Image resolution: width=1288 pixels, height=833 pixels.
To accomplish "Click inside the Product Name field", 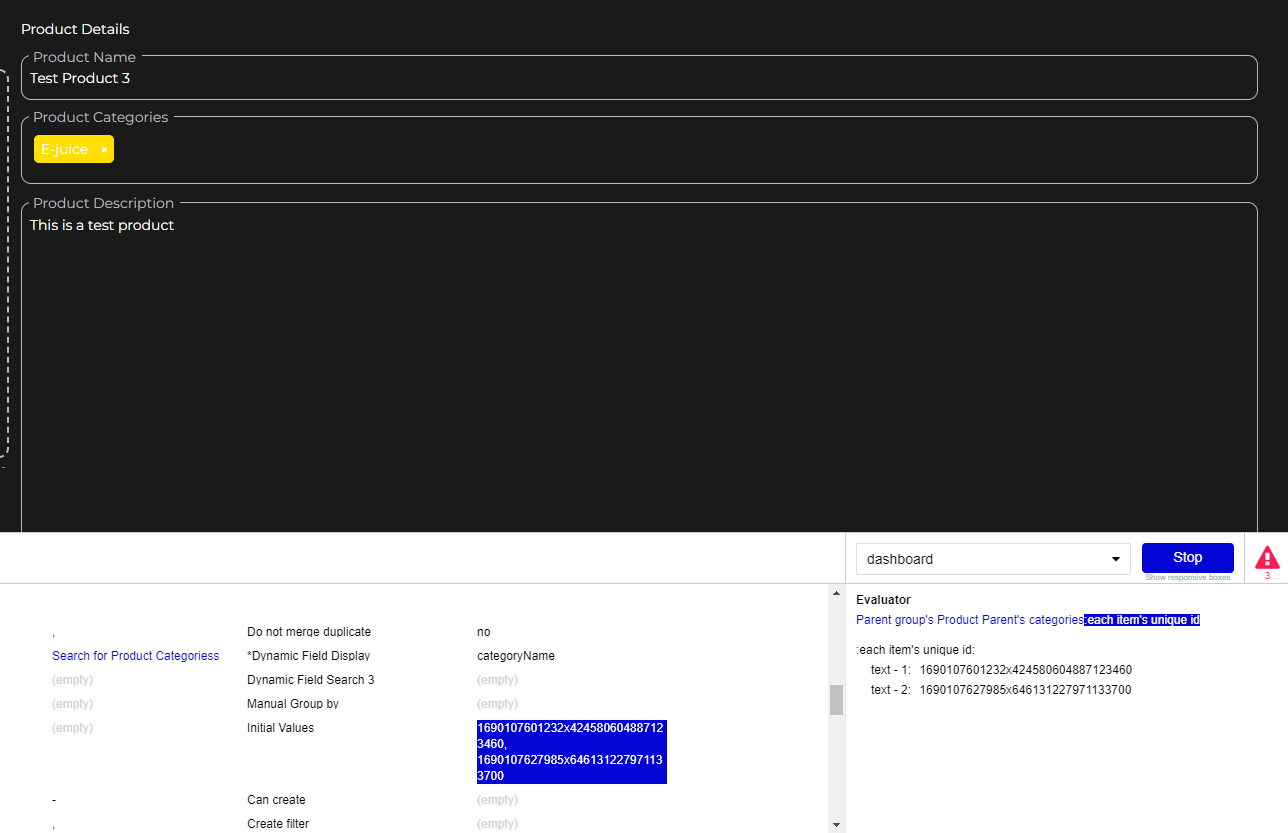I will tap(640, 77).
